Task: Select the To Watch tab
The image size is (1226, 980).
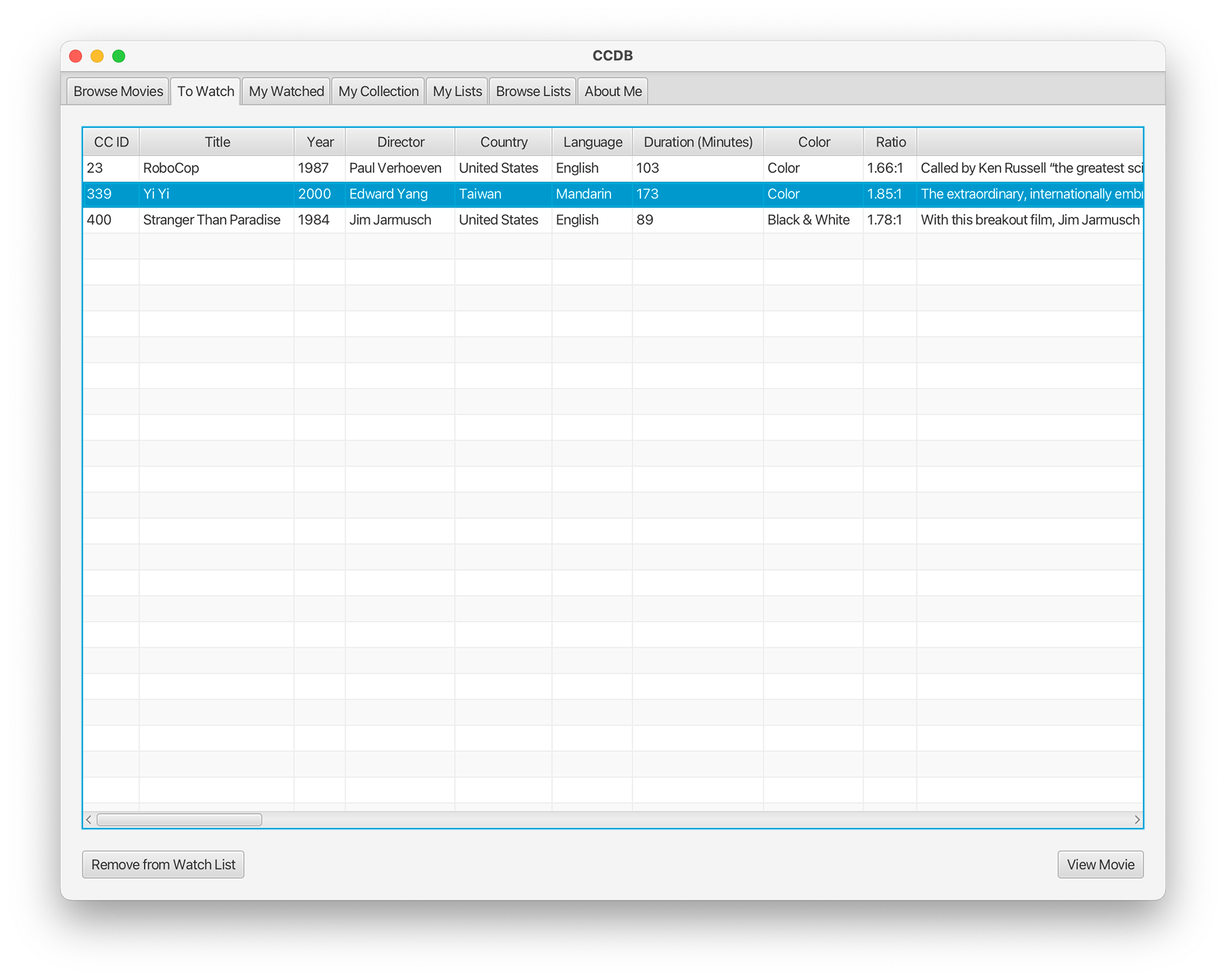Action: pos(206,91)
